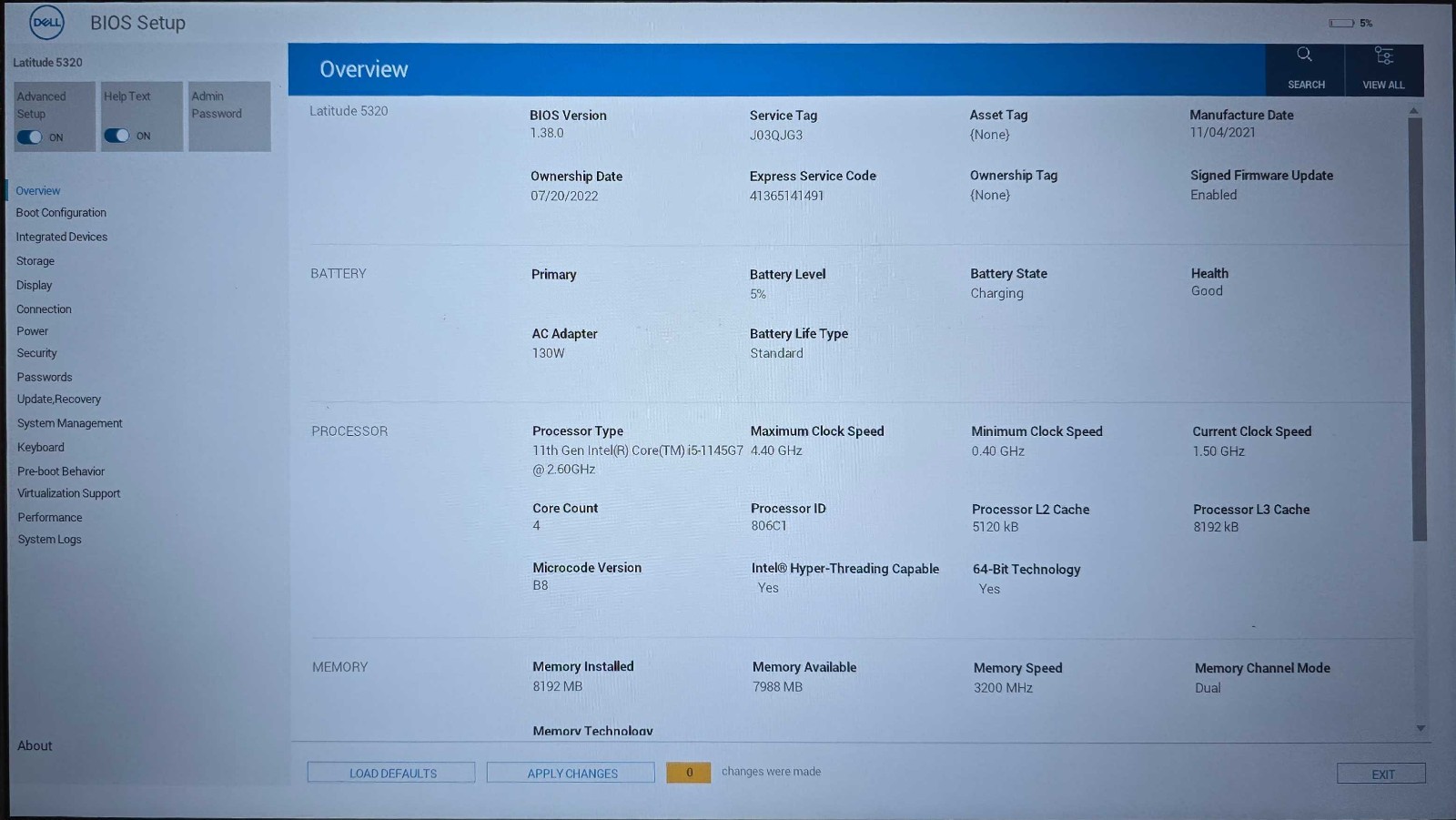Open Pre-boot Behavior section
Screen dimensions: 1456x820
coord(61,471)
